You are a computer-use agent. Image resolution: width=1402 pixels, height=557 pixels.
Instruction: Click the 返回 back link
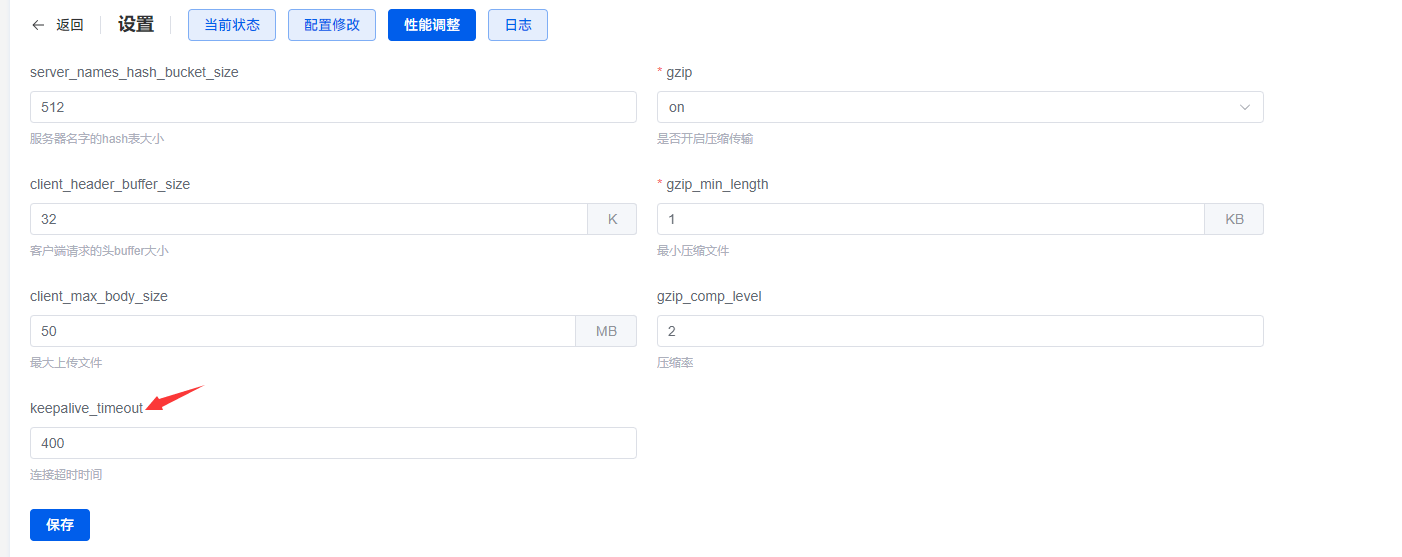tap(70, 25)
